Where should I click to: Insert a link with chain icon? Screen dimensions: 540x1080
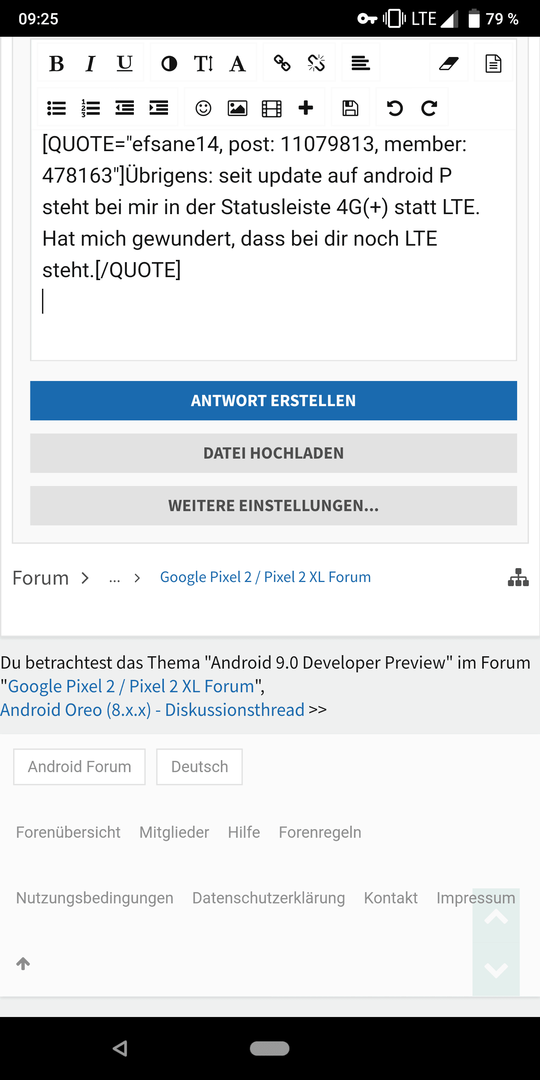click(x=282, y=64)
